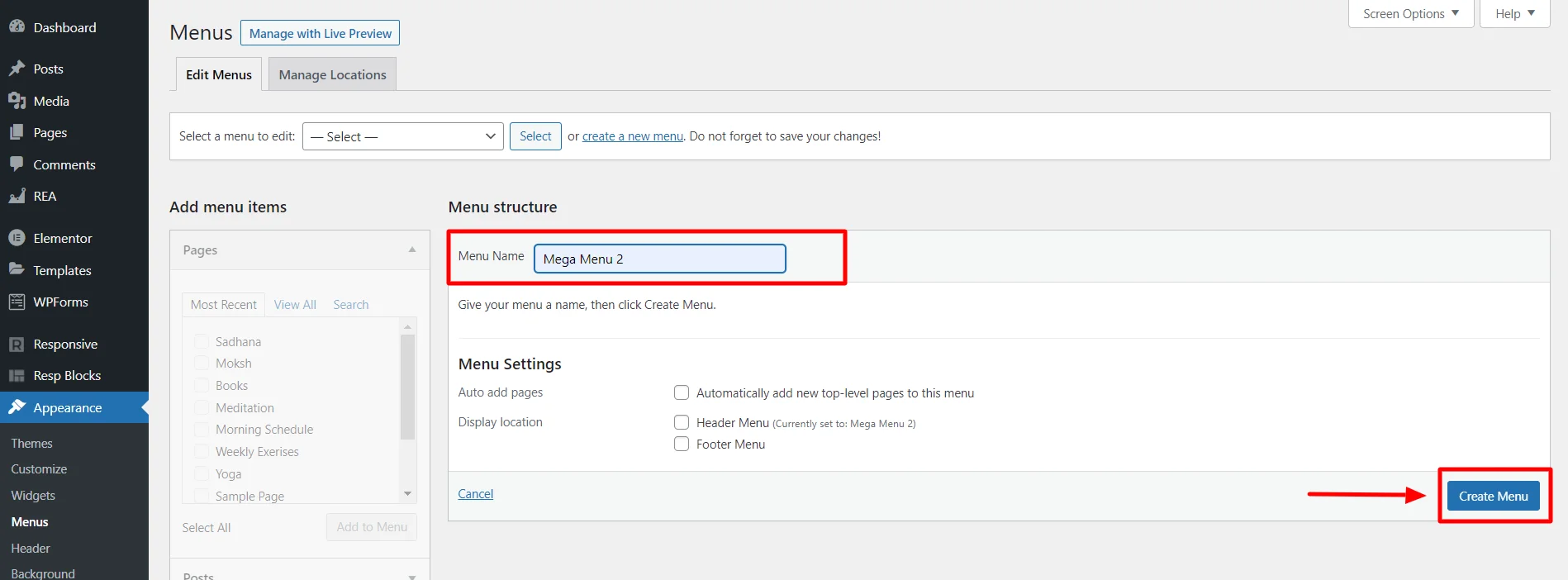This screenshot has width=1568, height=580.
Task: Click the Cancel link
Action: click(475, 494)
